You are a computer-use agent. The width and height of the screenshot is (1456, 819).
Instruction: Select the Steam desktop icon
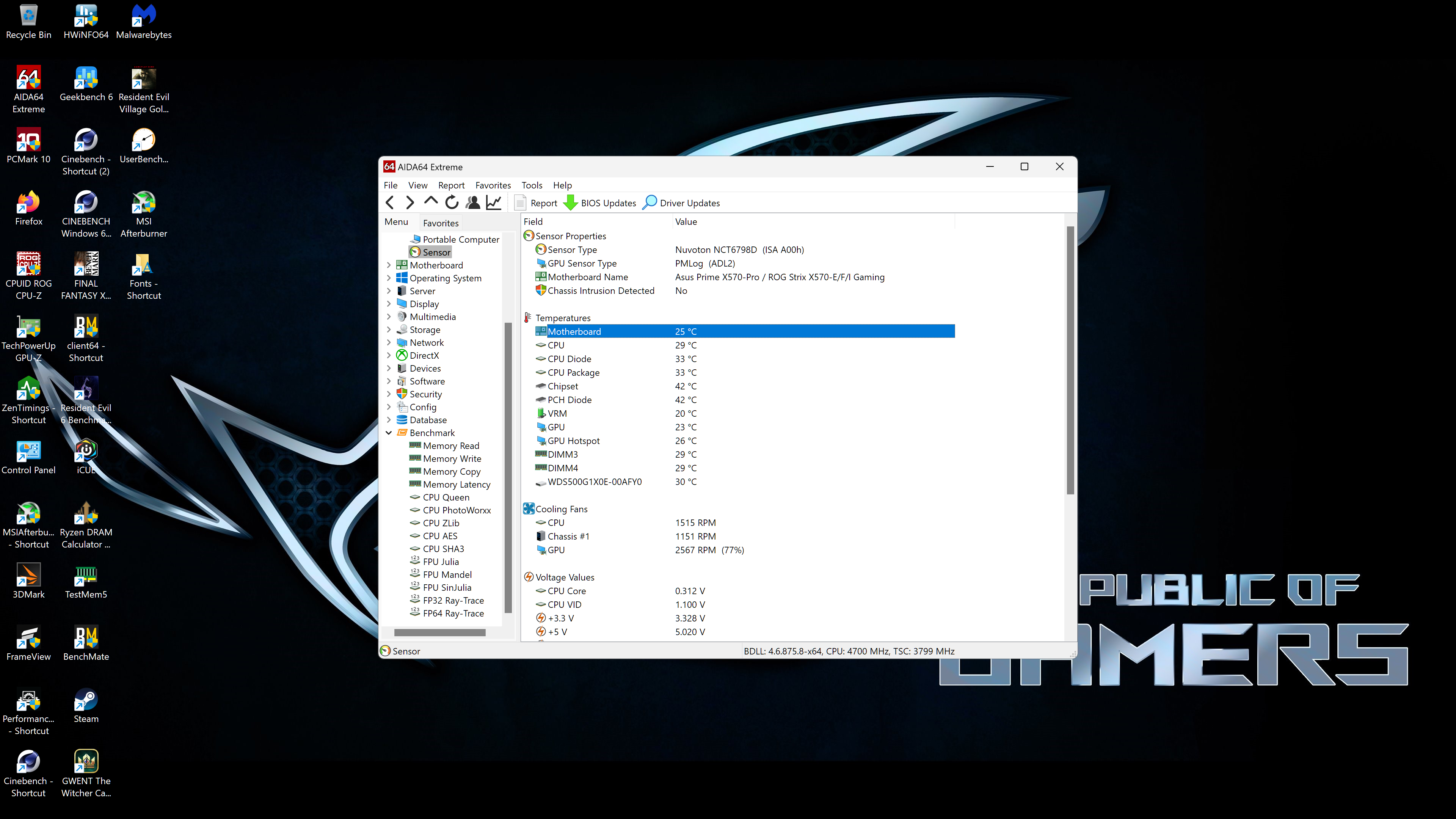click(86, 705)
